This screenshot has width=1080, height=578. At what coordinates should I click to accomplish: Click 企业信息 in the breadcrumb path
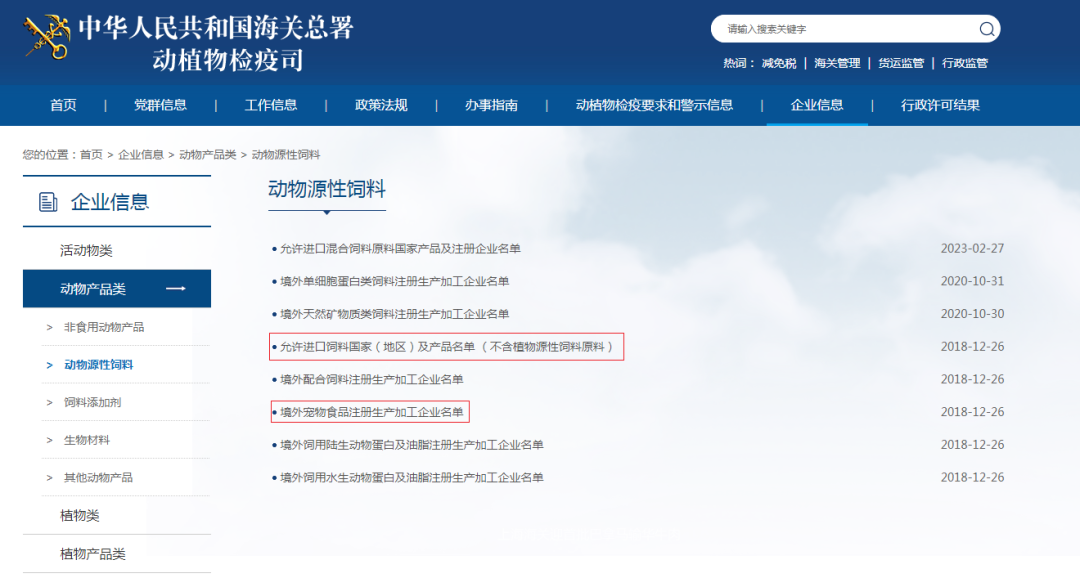pyautogui.click(x=141, y=155)
